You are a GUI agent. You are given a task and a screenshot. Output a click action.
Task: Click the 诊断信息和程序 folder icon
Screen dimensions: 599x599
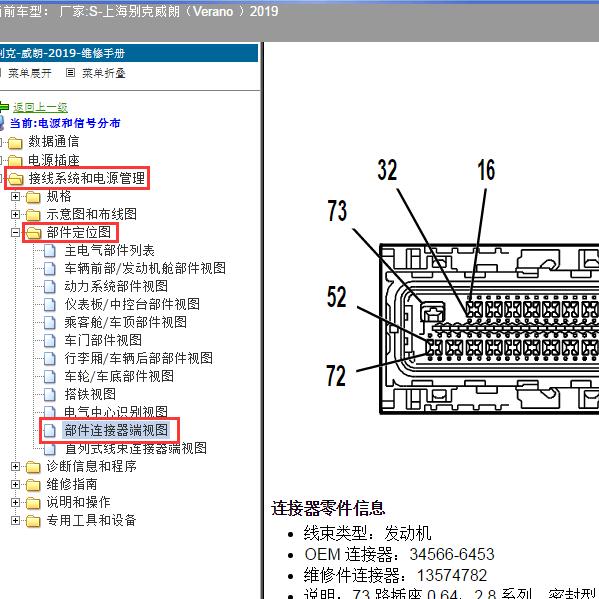click(33, 467)
